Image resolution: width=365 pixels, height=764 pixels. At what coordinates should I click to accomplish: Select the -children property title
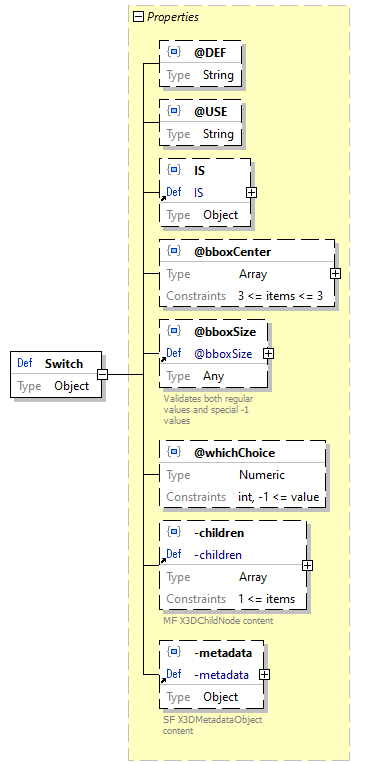(x=219, y=533)
